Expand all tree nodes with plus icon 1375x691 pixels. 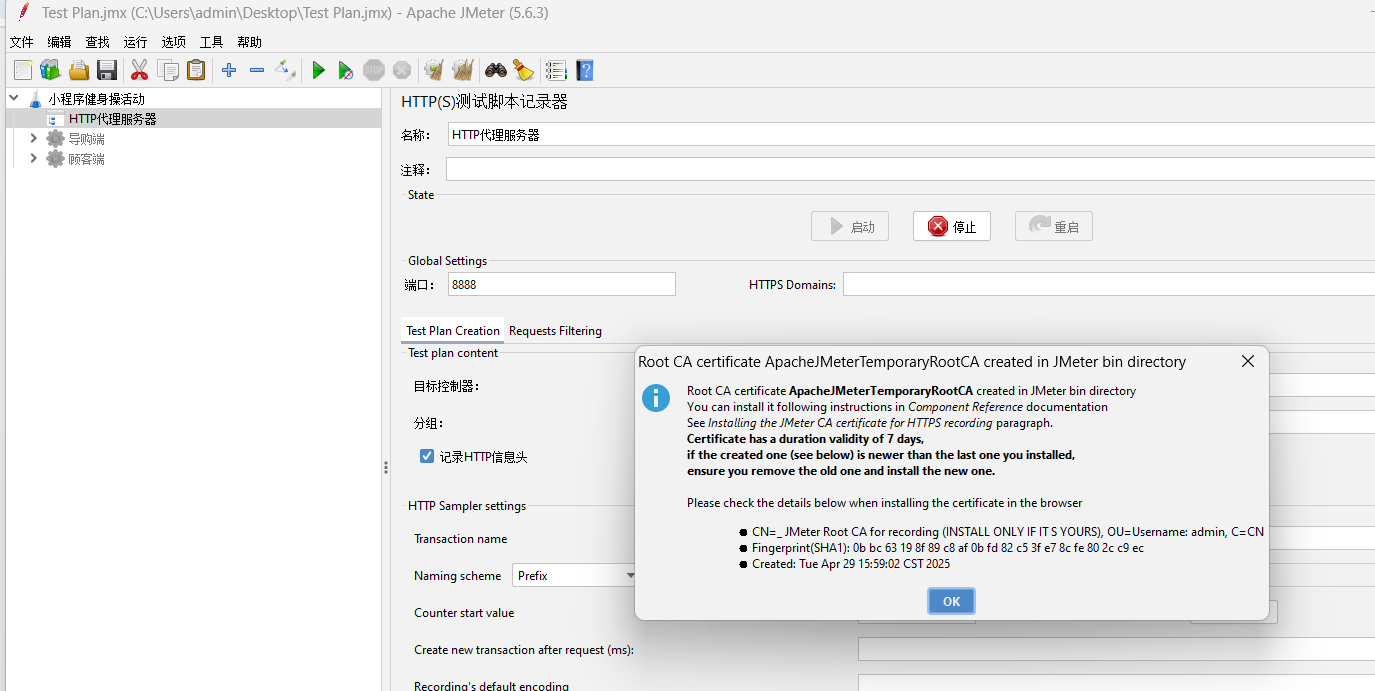tap(229, 70)
